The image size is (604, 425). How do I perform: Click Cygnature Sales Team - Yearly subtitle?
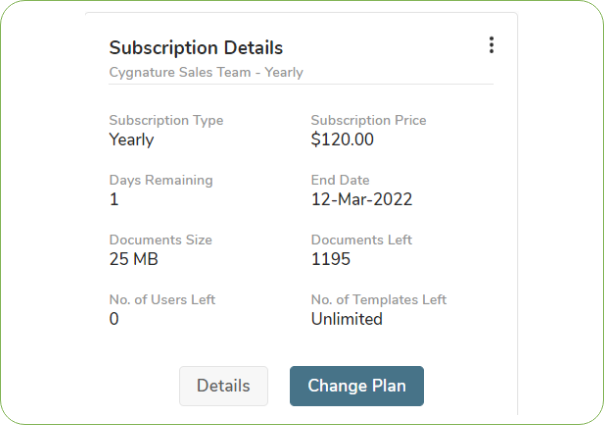[206, 72]
